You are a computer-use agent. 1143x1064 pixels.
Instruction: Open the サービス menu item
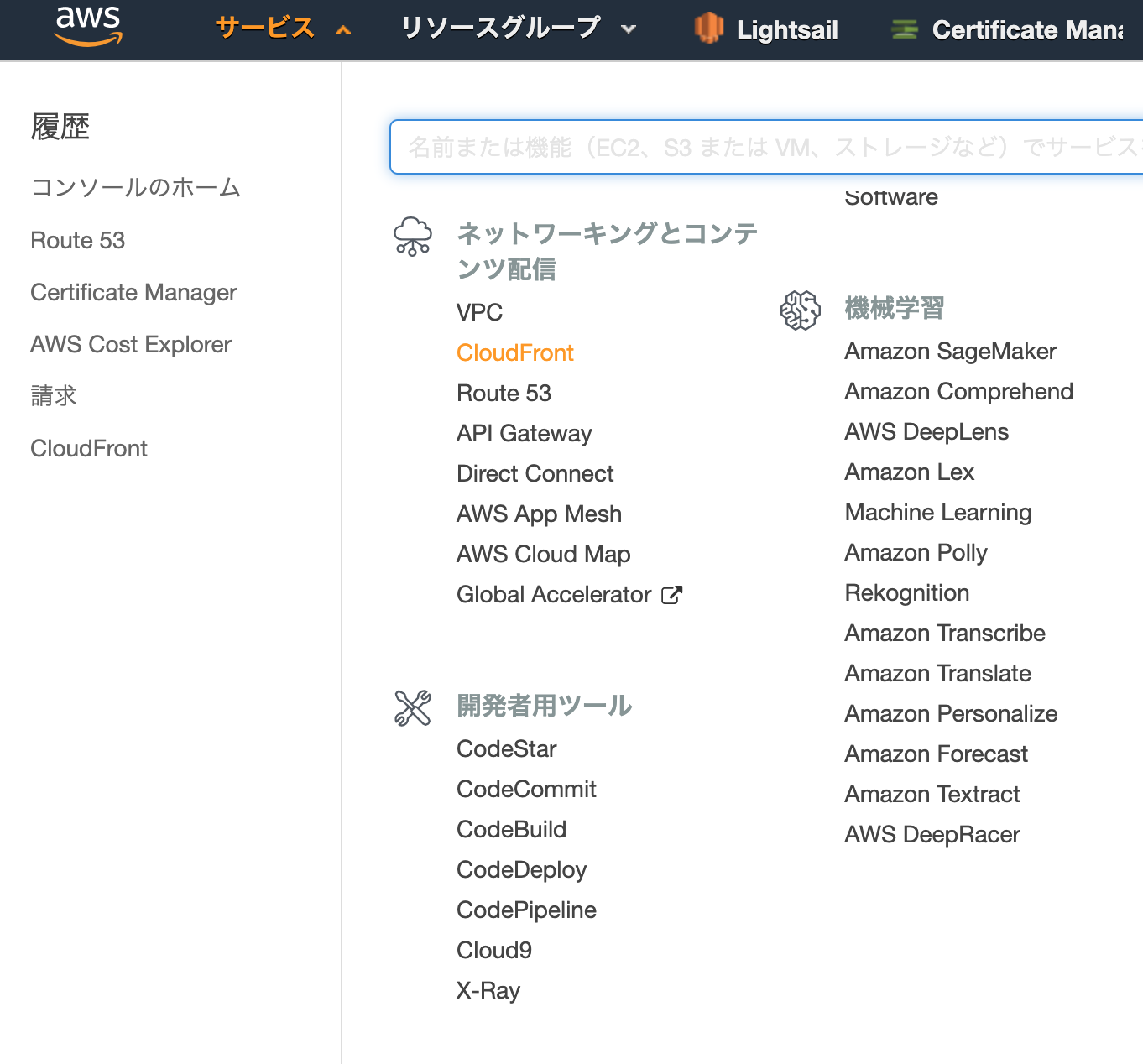click(265, 29)
